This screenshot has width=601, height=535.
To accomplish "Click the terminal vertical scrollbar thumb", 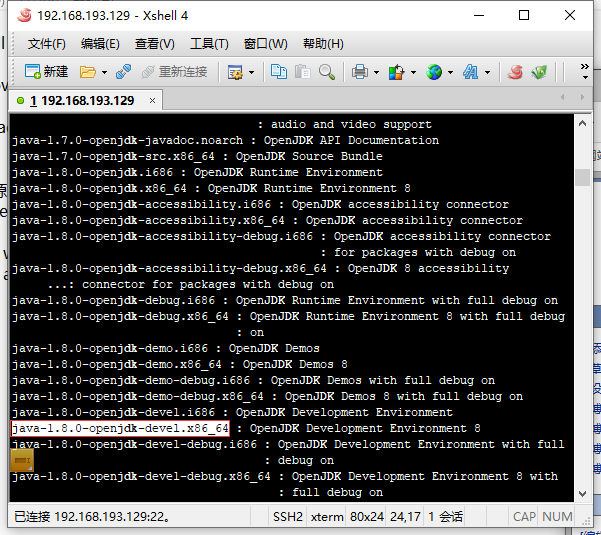I will click(583, 177).
